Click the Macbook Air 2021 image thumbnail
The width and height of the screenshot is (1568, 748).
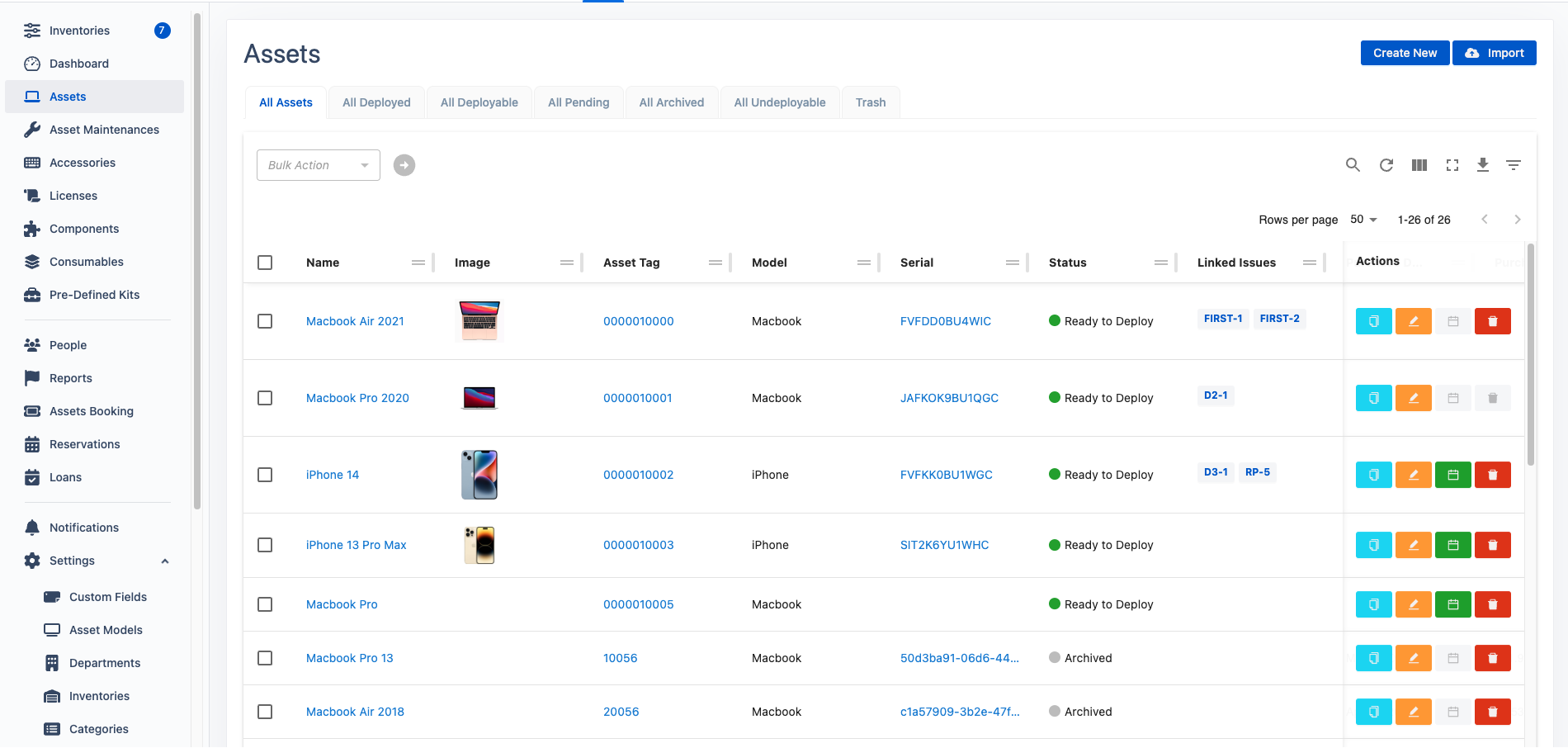tap(479, 321)
